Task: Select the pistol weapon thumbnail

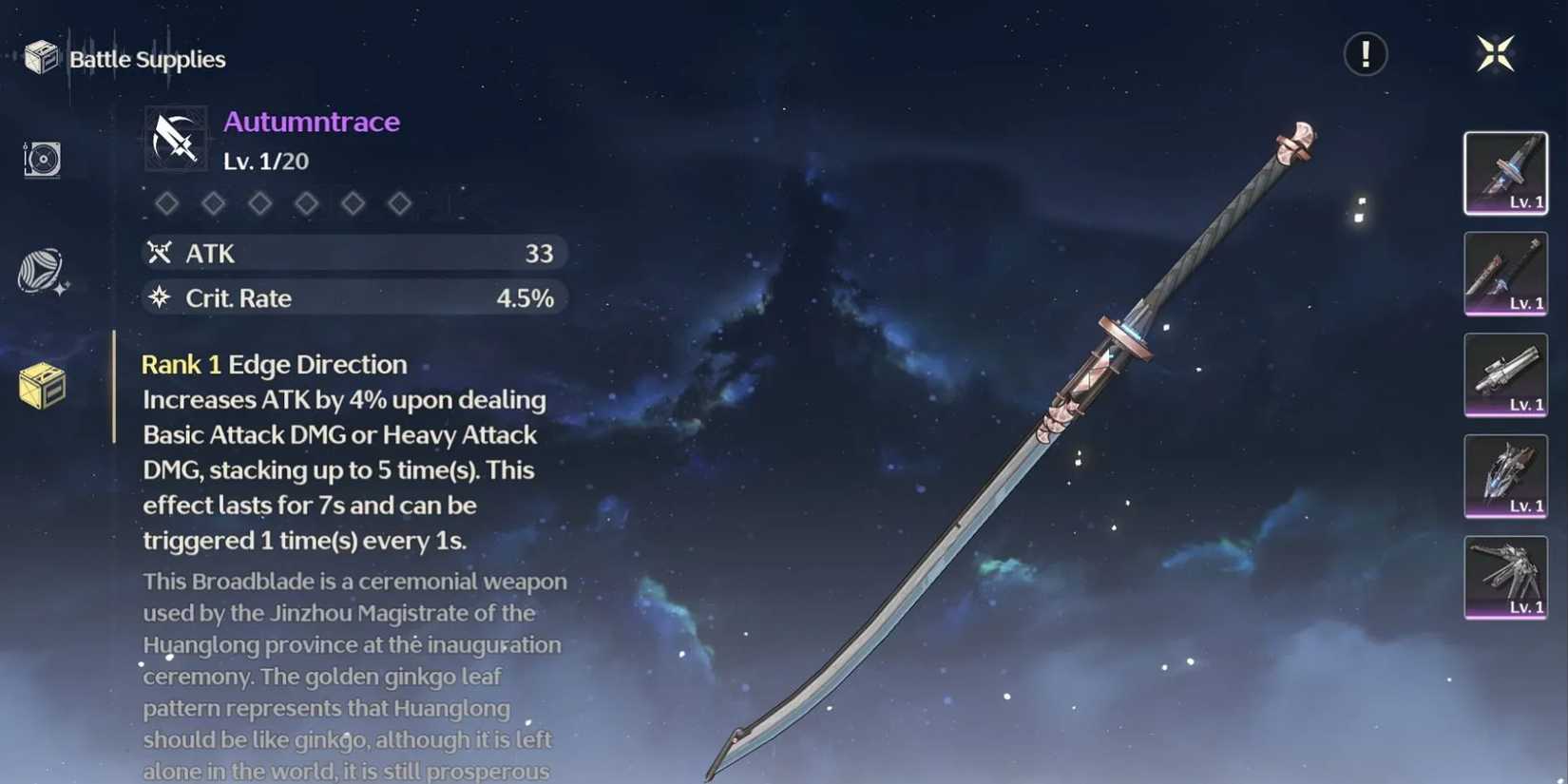Action: click(1506, 375)
